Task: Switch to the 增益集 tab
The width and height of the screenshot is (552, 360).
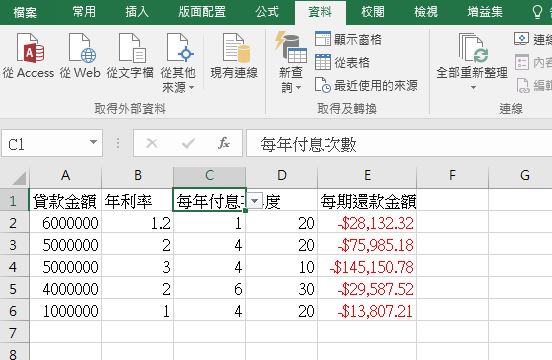Action: pos(485,12)
